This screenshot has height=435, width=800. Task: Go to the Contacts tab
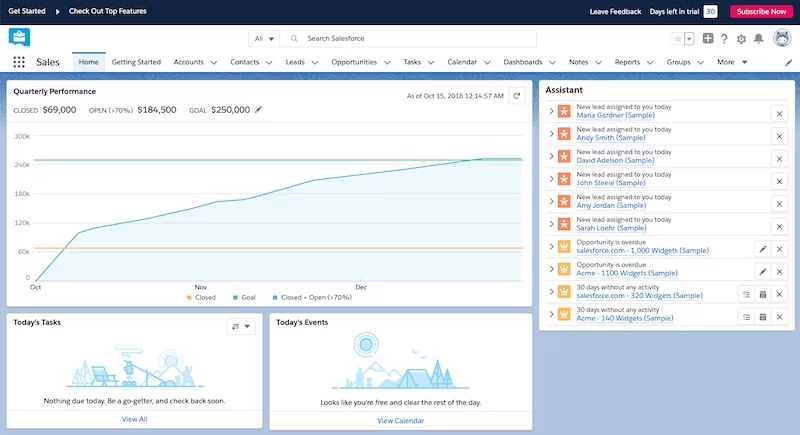click(x=244, y=62)
